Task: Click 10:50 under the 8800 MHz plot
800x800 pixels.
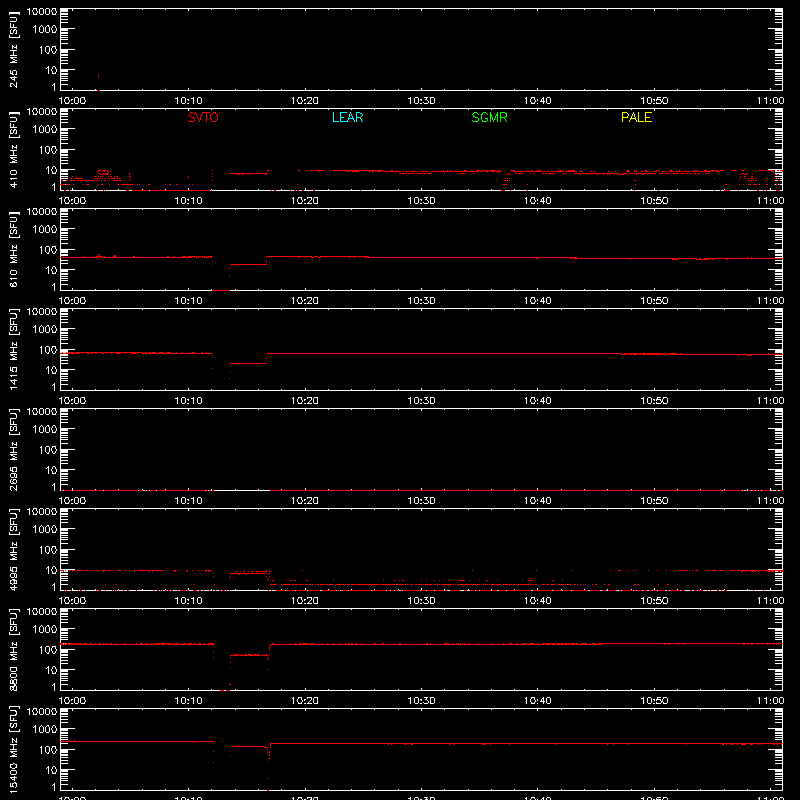Action: pos(654,701)
